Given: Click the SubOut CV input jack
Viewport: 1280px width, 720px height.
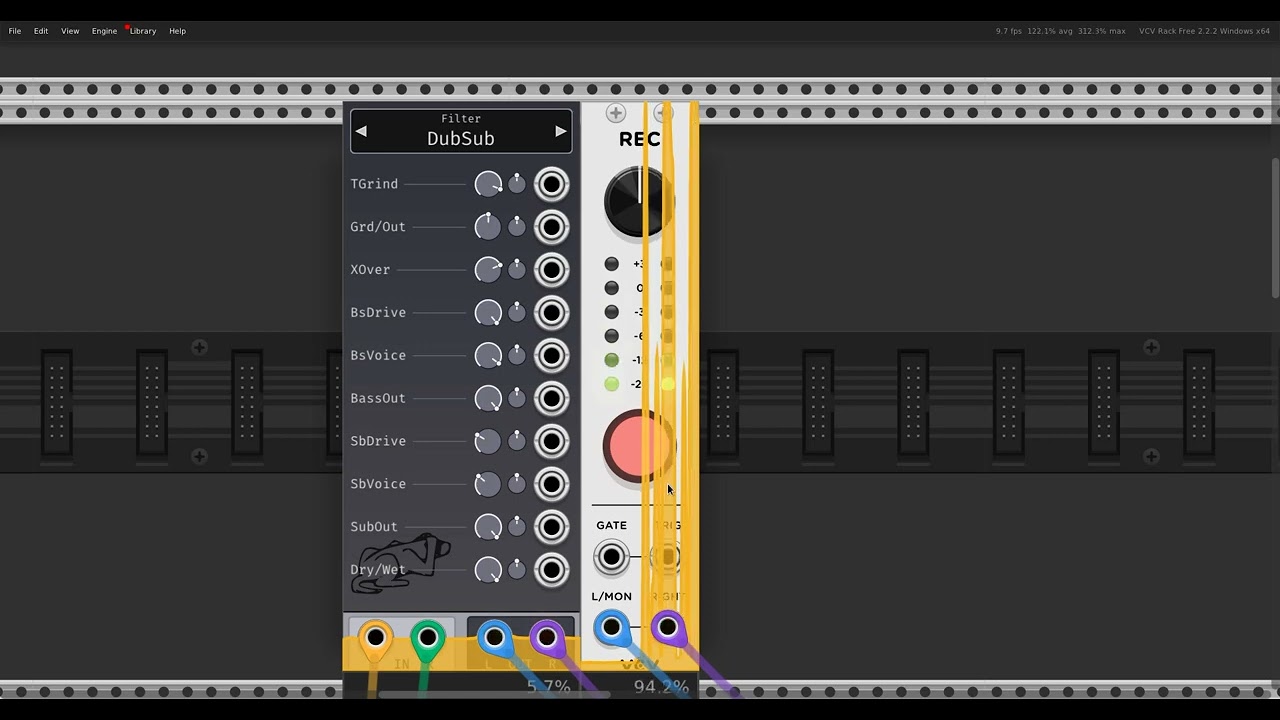Looking at the screenshot, I should [x=551, y=527].
